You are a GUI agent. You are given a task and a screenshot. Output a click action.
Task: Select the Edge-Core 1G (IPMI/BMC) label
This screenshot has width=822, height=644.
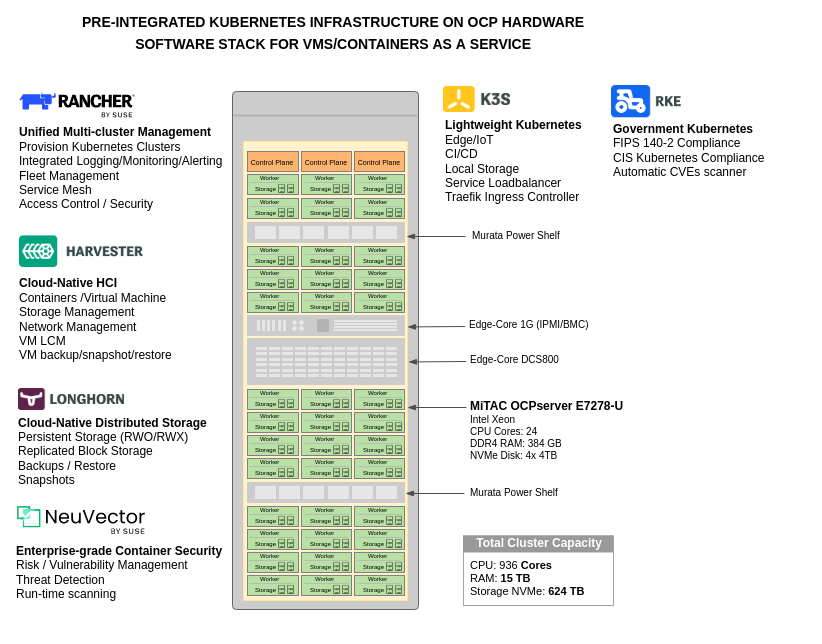528,325
